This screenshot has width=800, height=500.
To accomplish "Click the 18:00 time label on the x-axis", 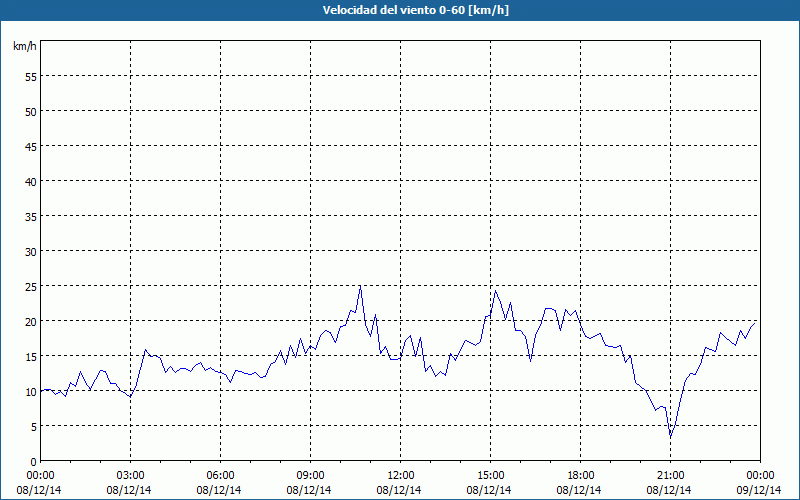I will 581,476.
